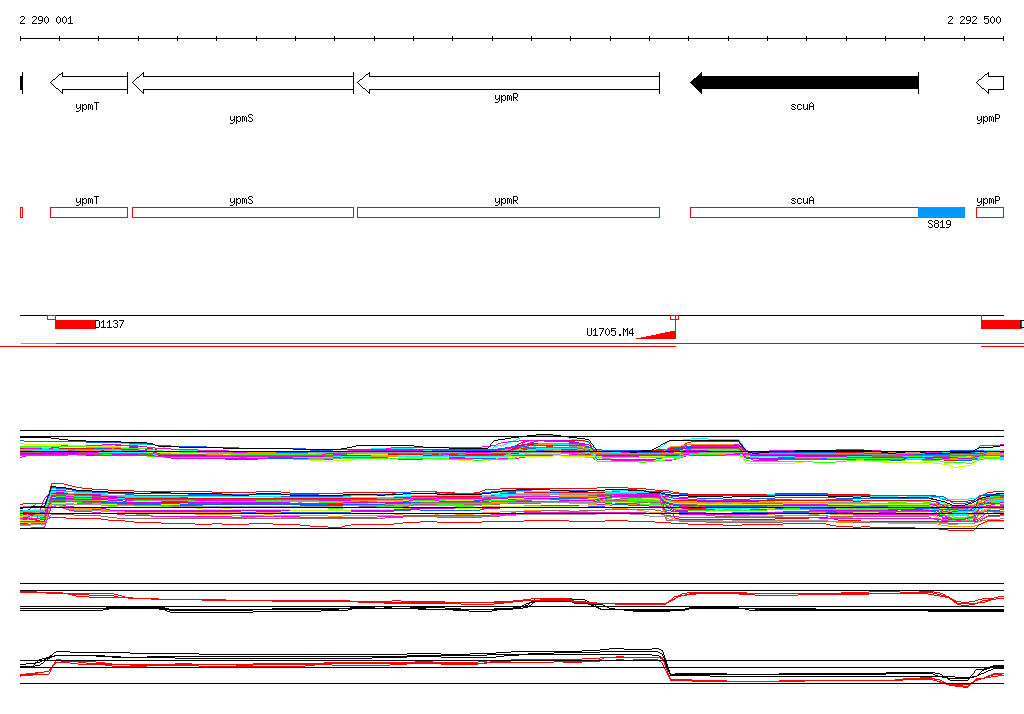Select the ypmR gene arrow in top track
This screenshot has height=714, width=1024.
(x=508, y=83)
